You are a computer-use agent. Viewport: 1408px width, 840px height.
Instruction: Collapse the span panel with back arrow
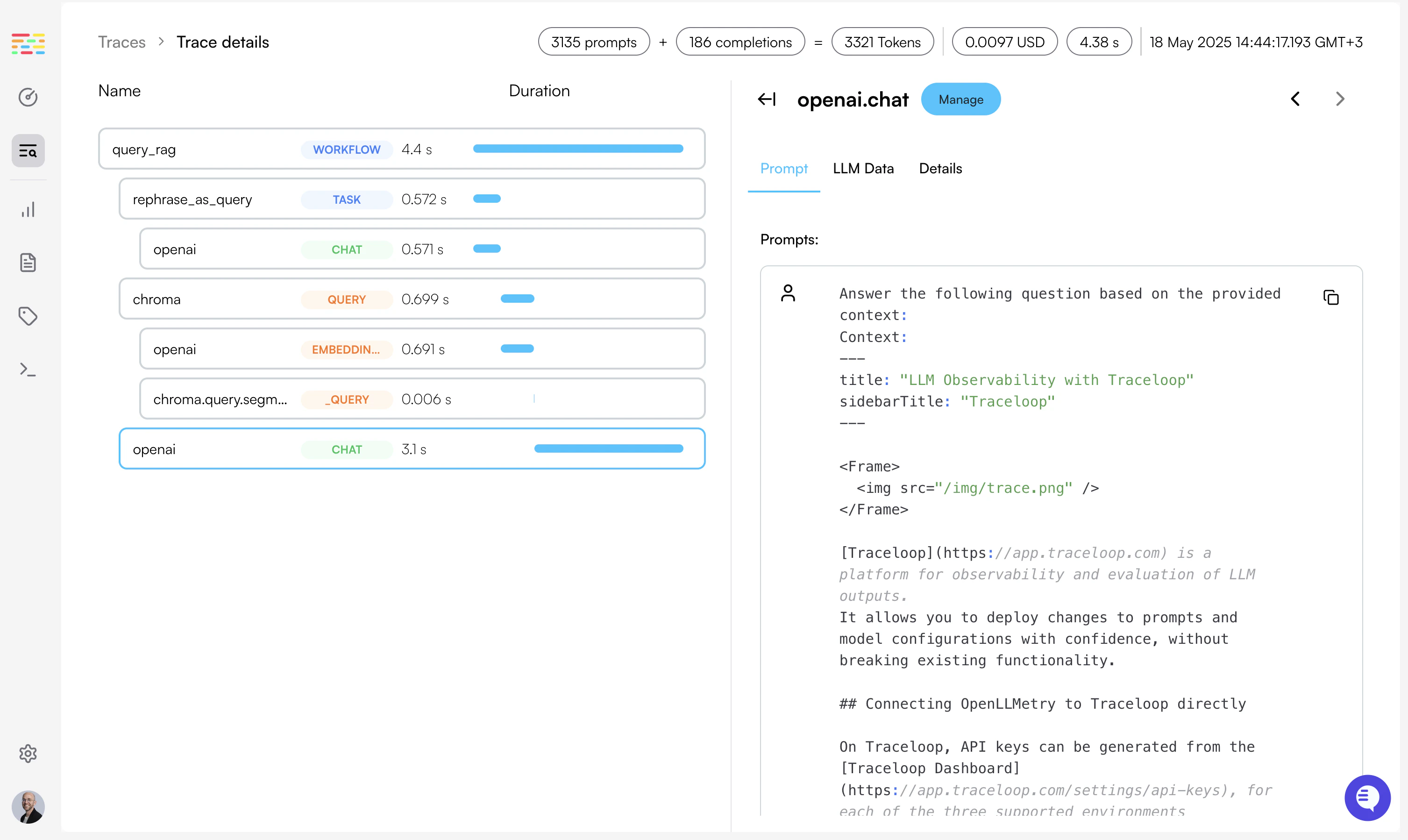click(x=766, y=100)
